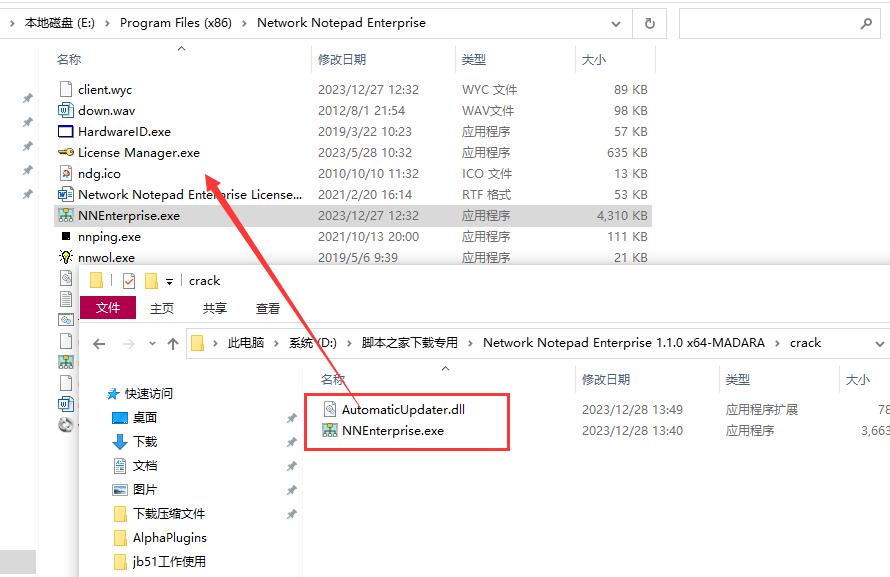Sort by 名称 column in Program Files window
The image size is (890, 577).
[x=69, y=60]
